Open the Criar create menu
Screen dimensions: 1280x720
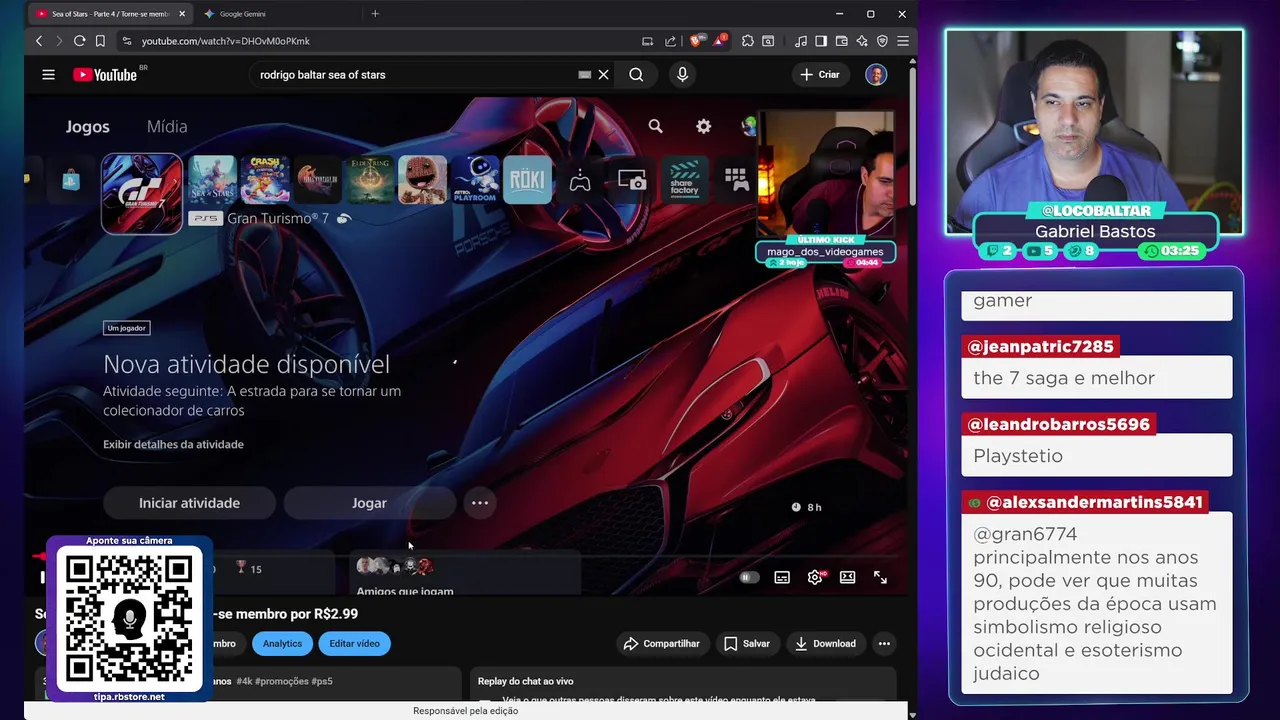click(820, 75)
